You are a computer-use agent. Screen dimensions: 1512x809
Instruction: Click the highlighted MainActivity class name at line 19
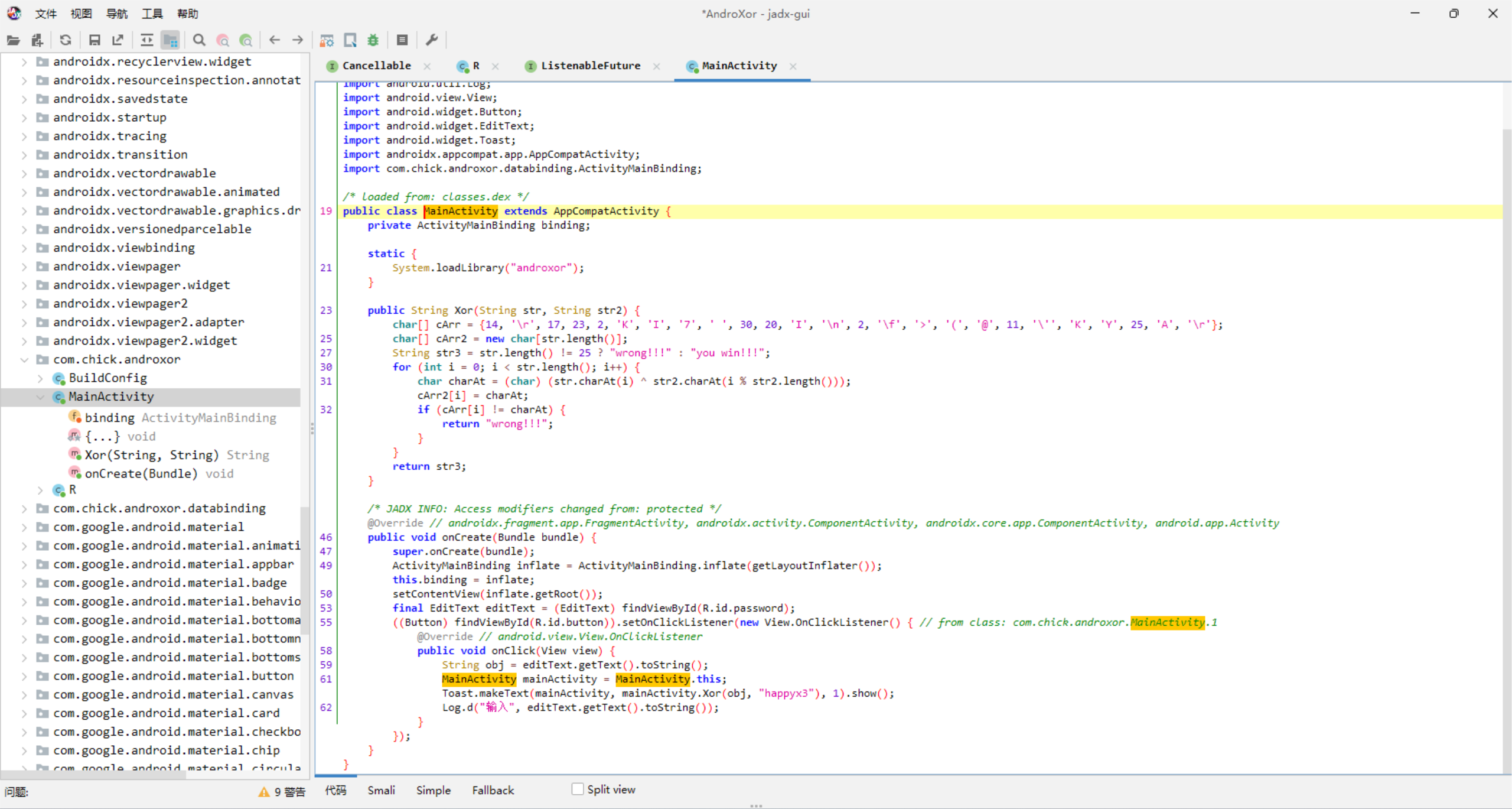[461, 211]
